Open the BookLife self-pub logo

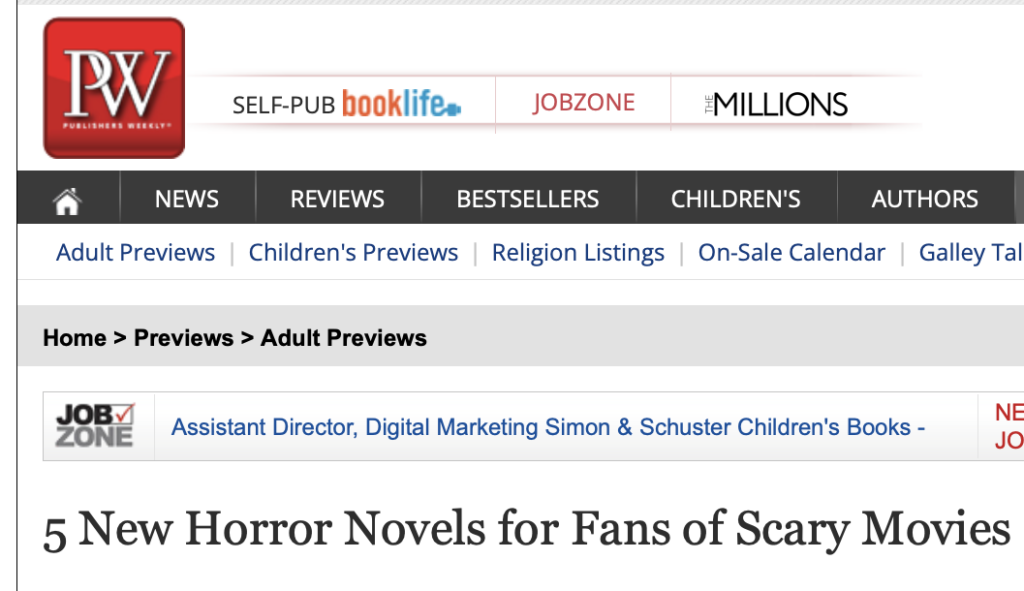tap(346, 104)
